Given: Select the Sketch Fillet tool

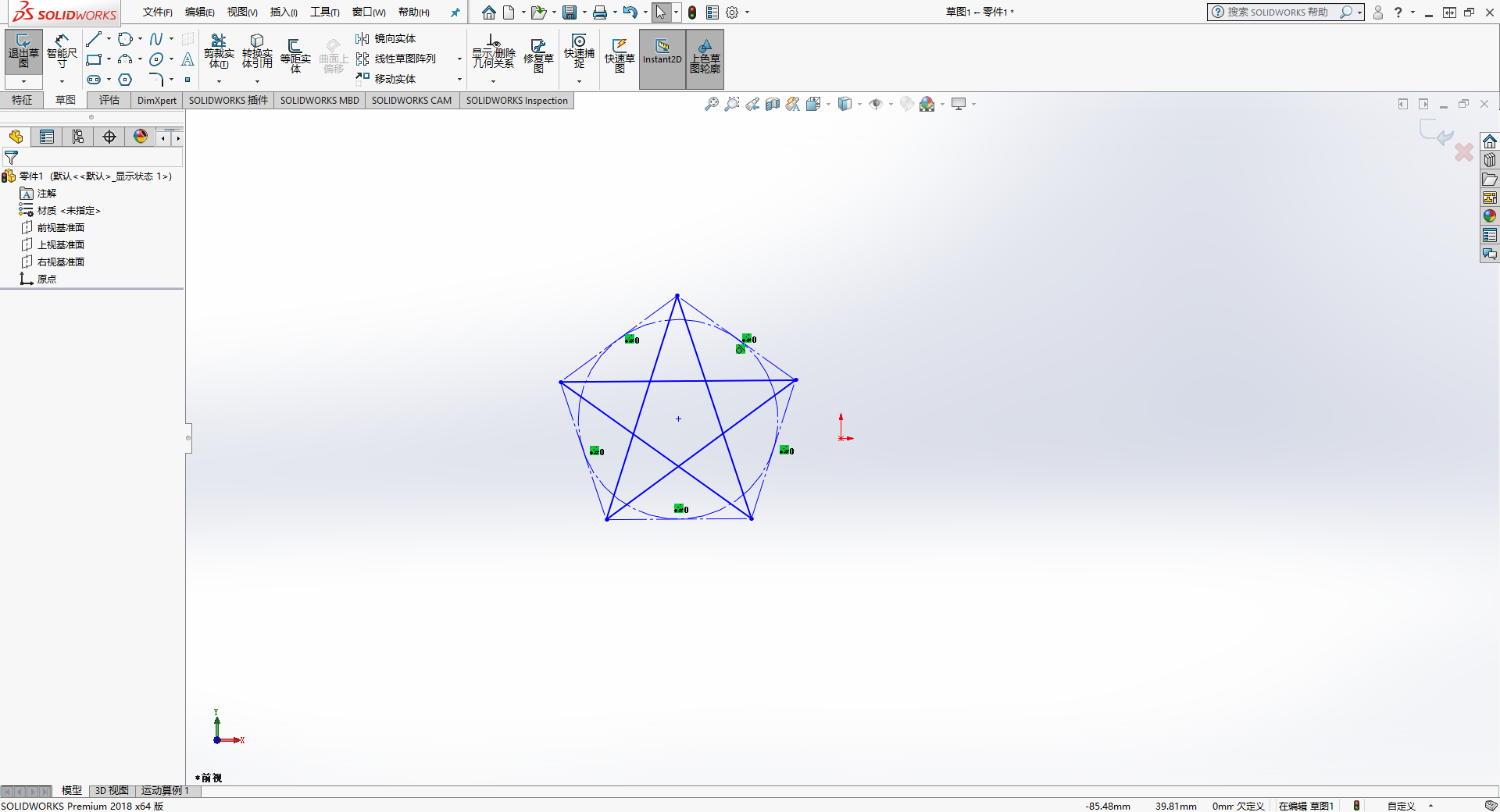Looking at the screenshot, I should tap(156, 80).
